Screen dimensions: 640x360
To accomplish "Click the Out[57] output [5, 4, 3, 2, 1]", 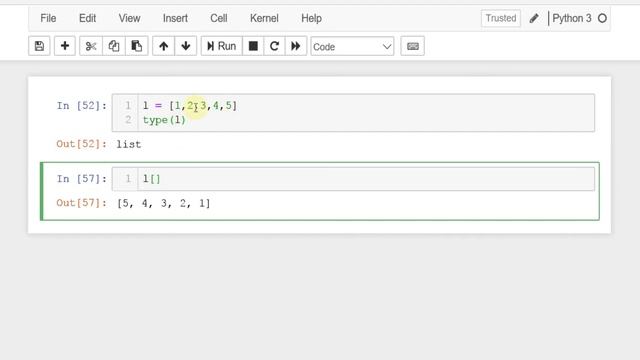I will 164,203.
